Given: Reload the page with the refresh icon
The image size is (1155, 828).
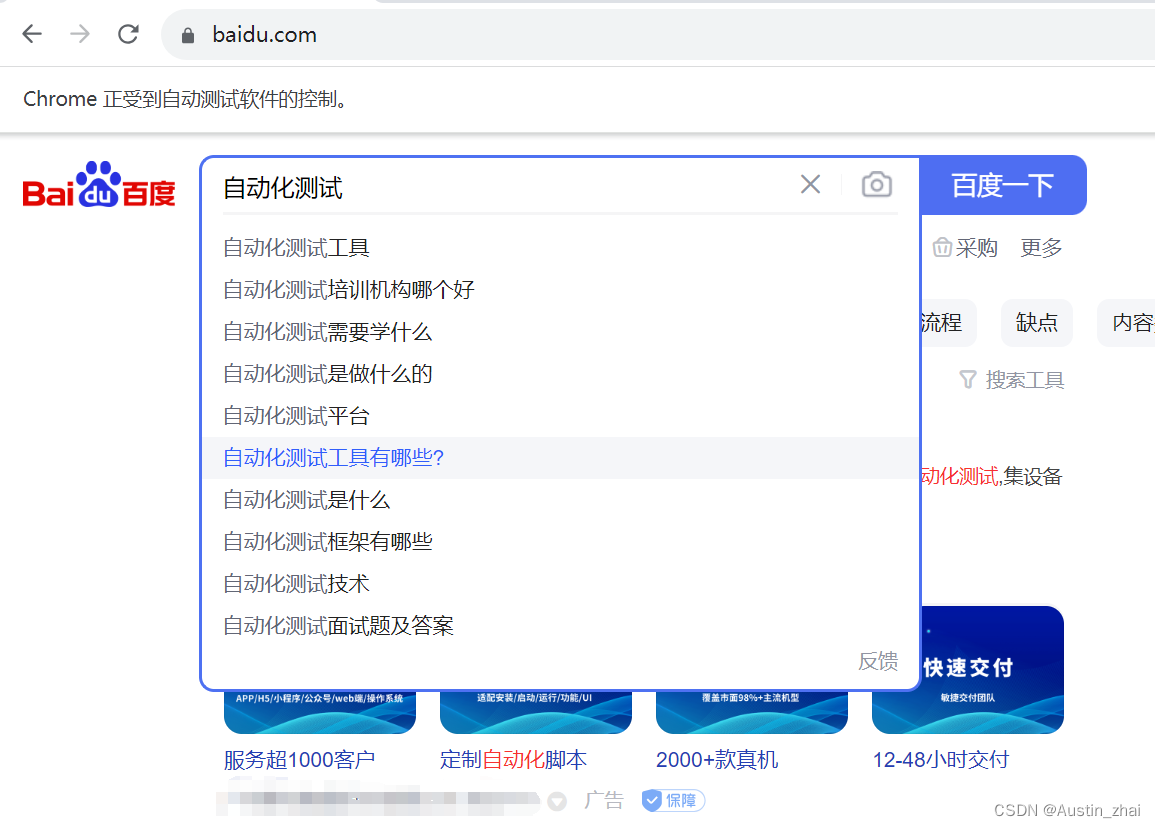Looking at the screenshot, I should (x=128, y=34).
